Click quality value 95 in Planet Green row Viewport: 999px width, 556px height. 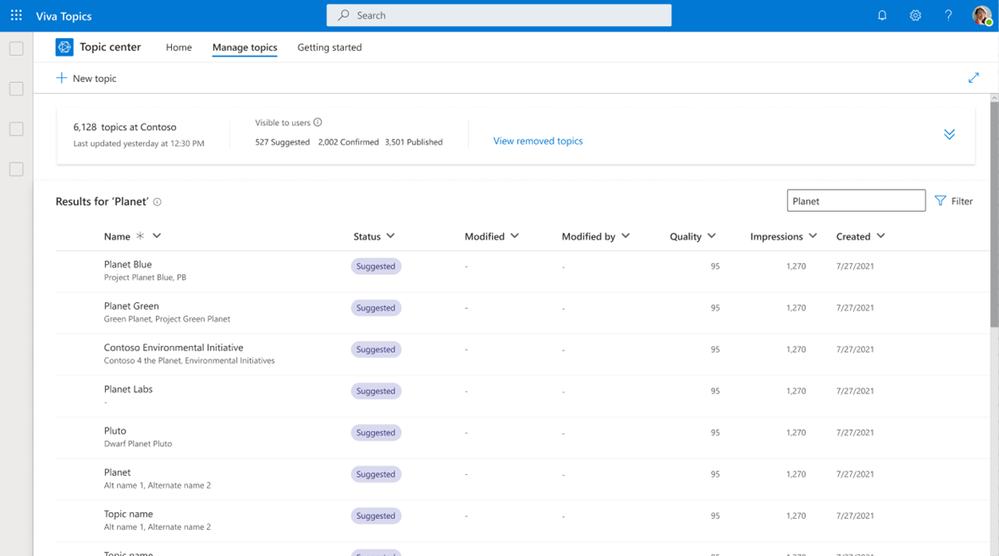pyautogui.click(x=715, y=308)
